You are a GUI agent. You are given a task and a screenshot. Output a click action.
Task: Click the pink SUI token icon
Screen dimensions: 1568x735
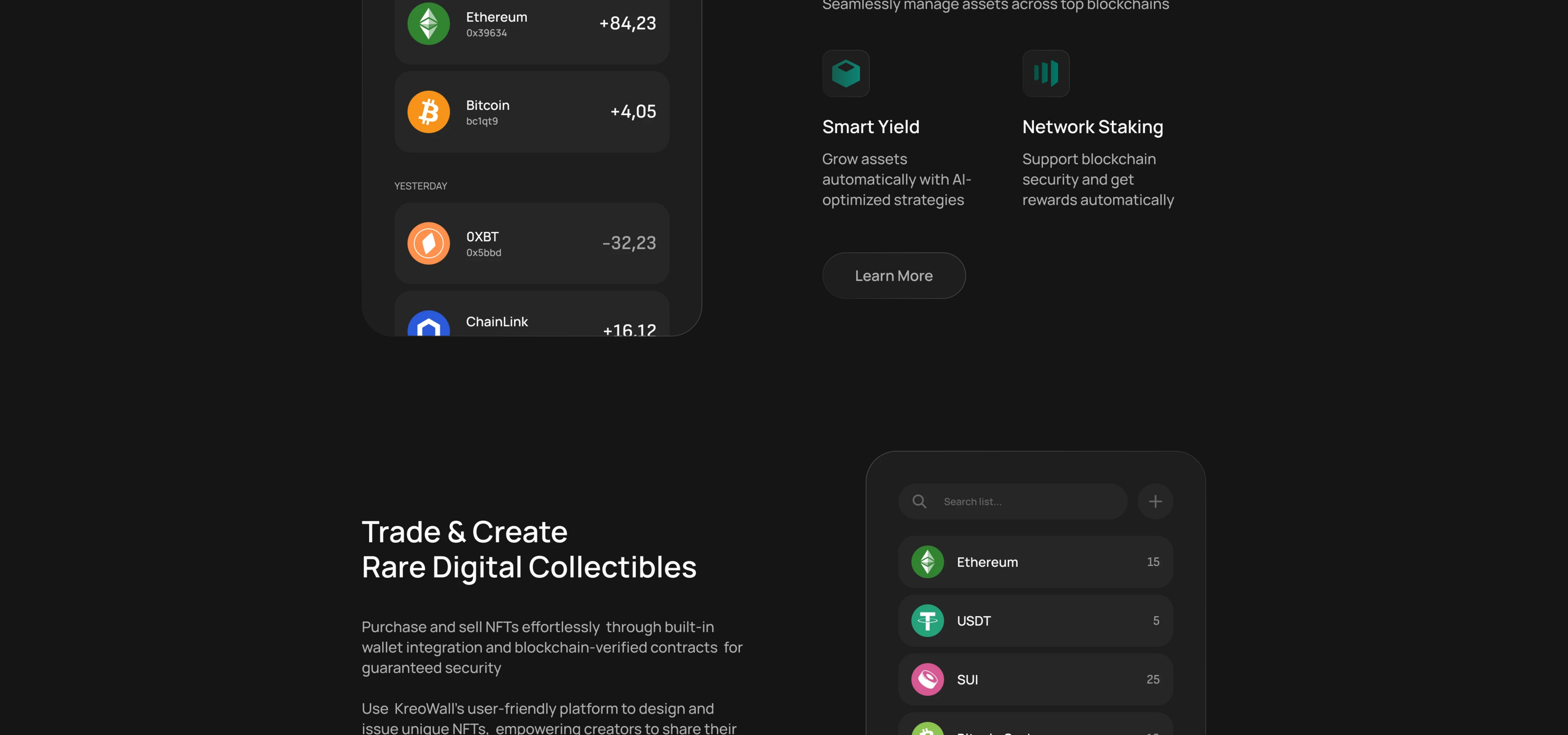coord(927,679)
